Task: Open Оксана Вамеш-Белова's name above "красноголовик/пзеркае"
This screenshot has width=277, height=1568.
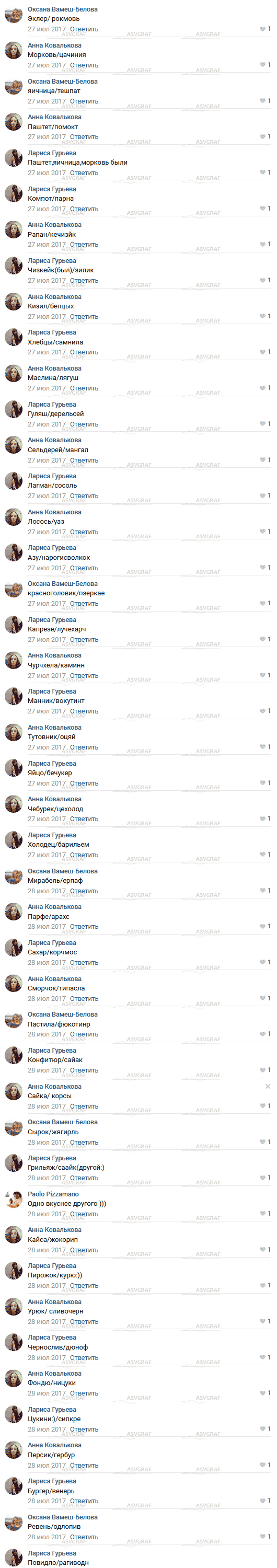Action: click(63, 584)
